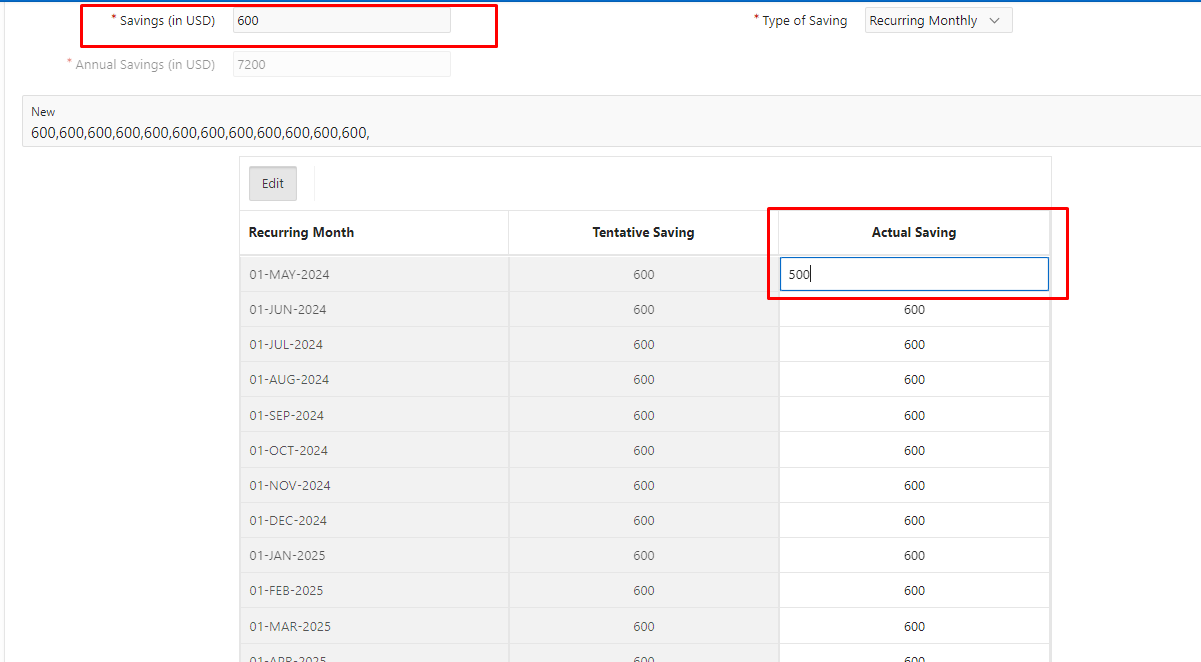The height and width of the screenshot is (662, 1201).
Task: Click the Savings (in USD) input field
Action: point(341,20)
